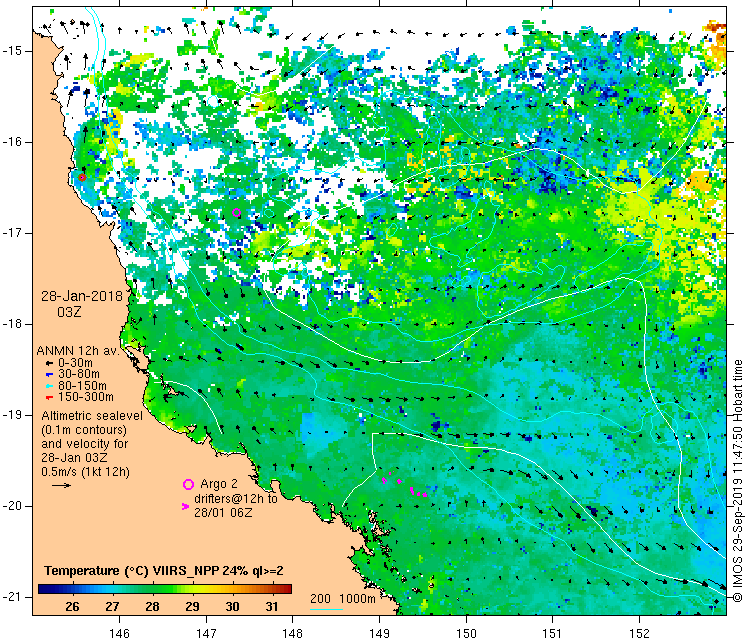Click the cyan 80-150m legend marker
This screenshot has height=640, width=750.
(49, 386)
